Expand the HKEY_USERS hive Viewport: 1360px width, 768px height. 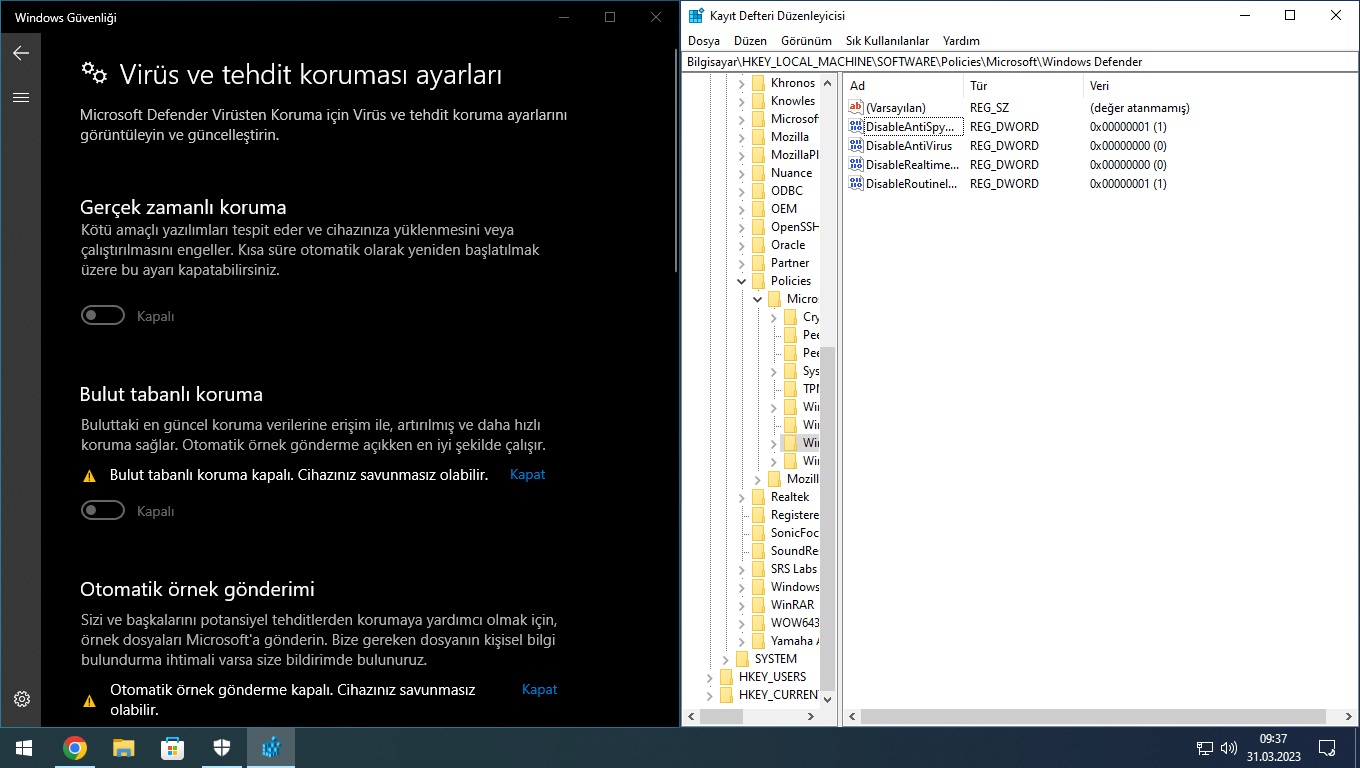coord(709,677)
